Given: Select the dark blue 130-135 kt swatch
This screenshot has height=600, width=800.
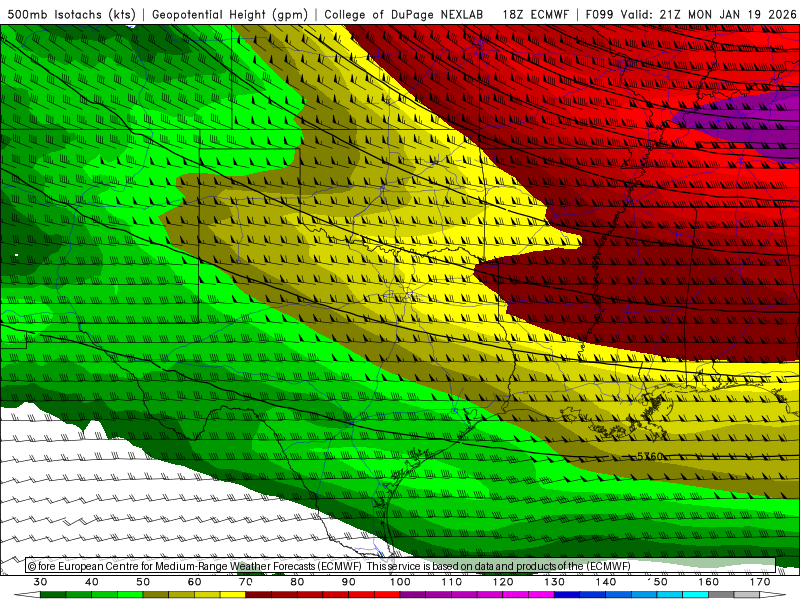Looking at the screenshot, I should tap(567, 595).
